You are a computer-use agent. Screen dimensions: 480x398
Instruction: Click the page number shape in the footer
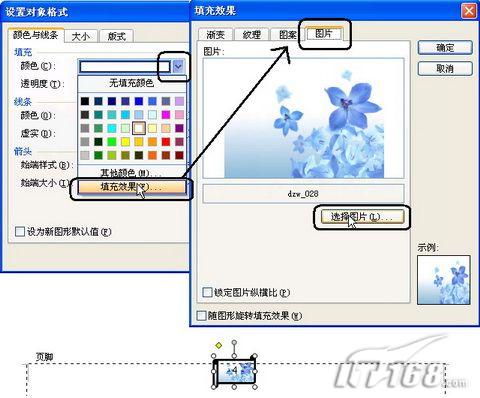(x=235, y=371)
